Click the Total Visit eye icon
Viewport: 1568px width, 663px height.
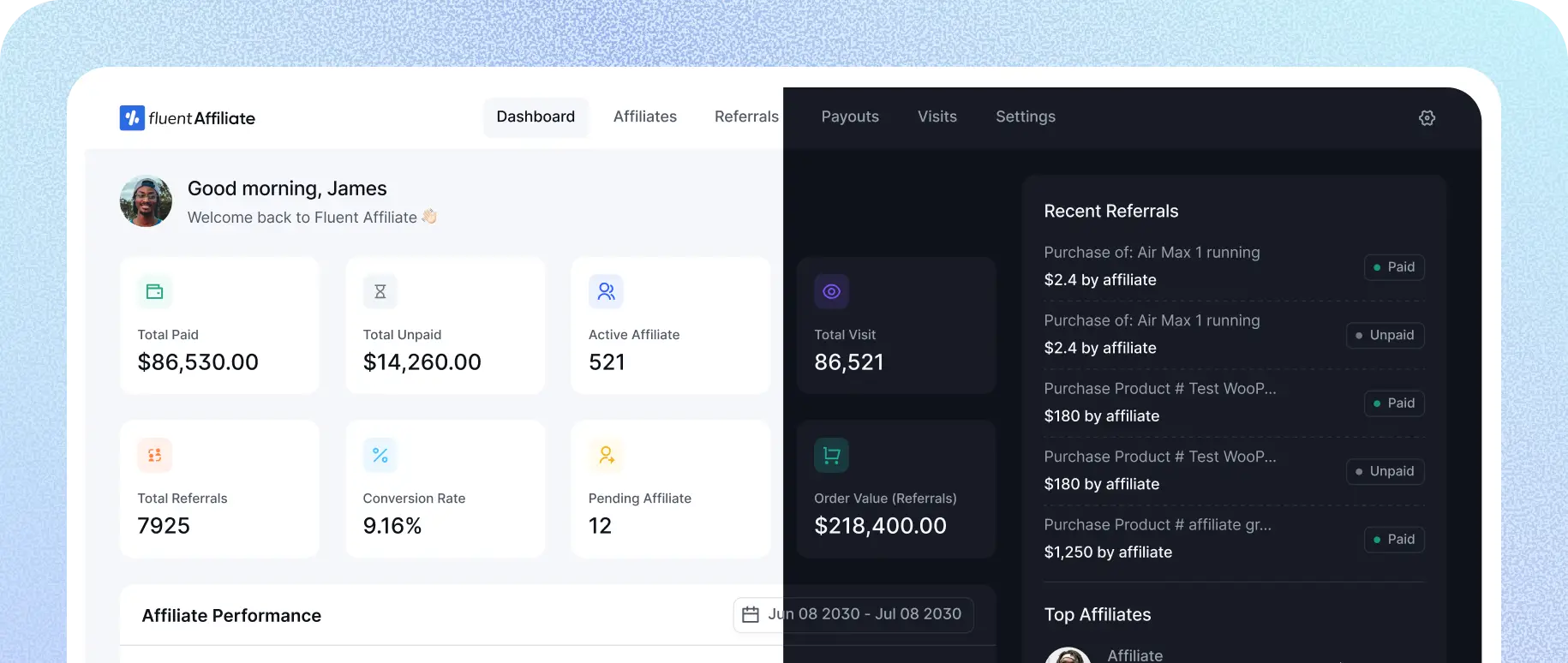831,292
